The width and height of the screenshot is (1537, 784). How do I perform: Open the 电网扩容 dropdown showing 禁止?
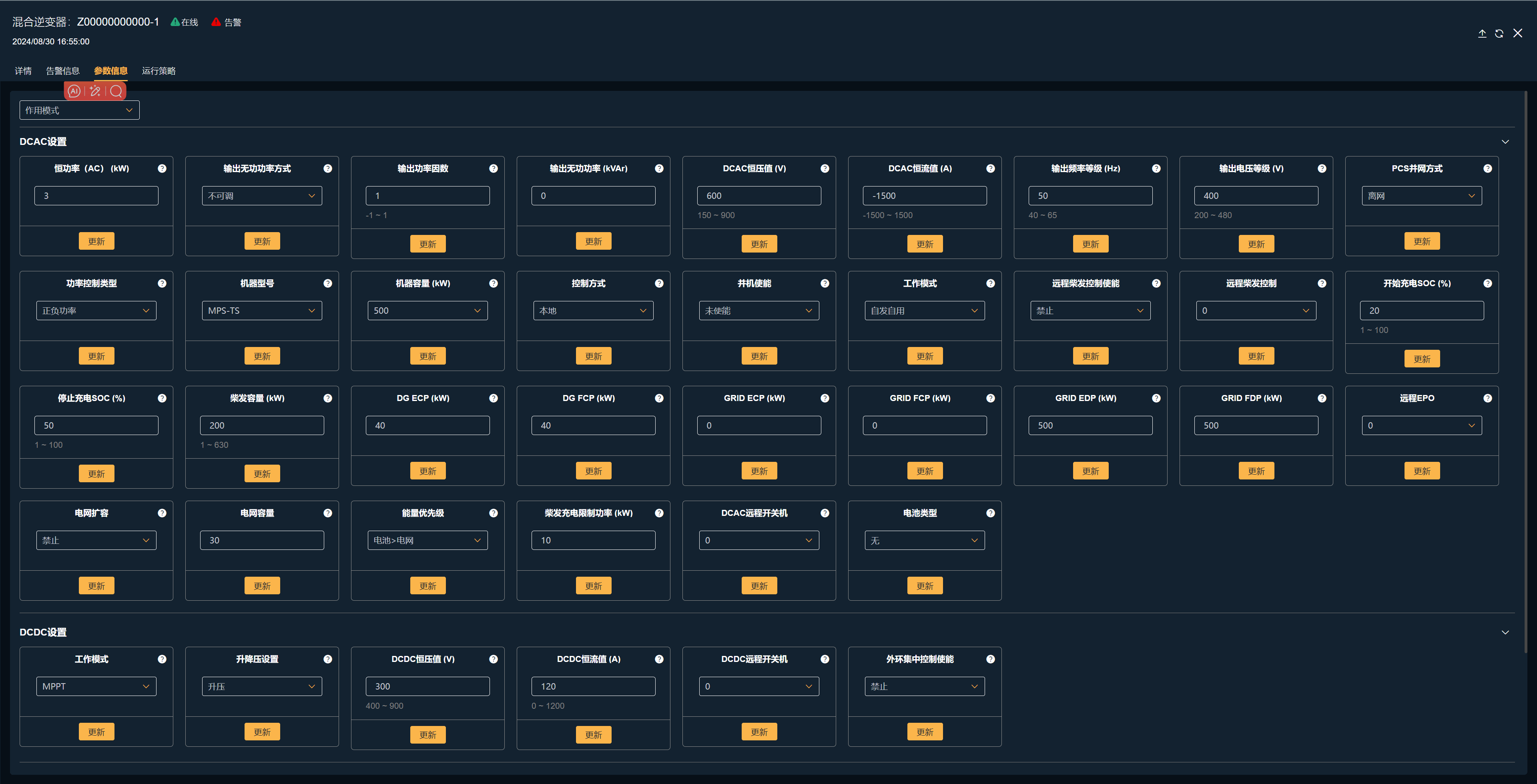tap(96, 541)
